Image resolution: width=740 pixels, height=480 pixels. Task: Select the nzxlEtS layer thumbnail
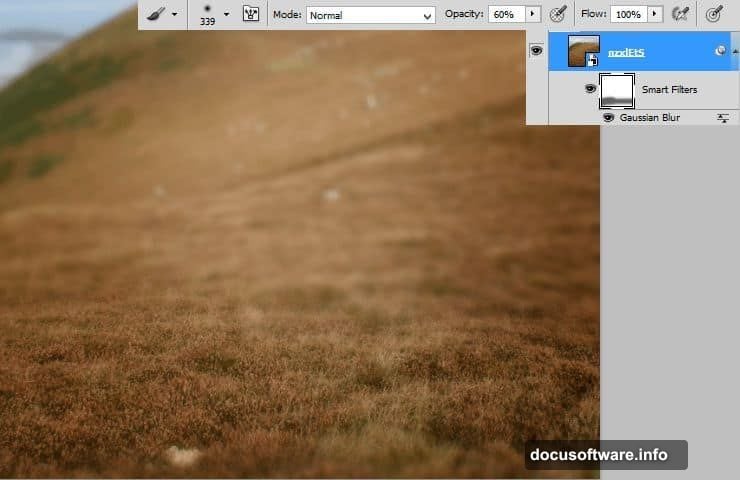coord(583,51)
